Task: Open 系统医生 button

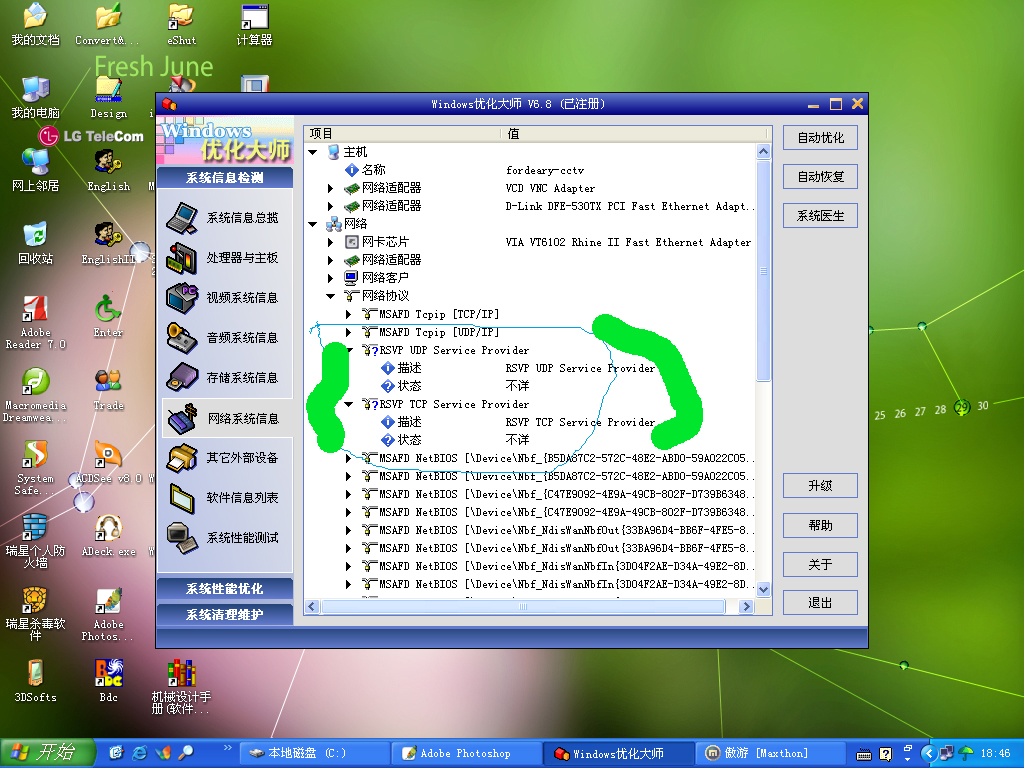Action: 820,216
